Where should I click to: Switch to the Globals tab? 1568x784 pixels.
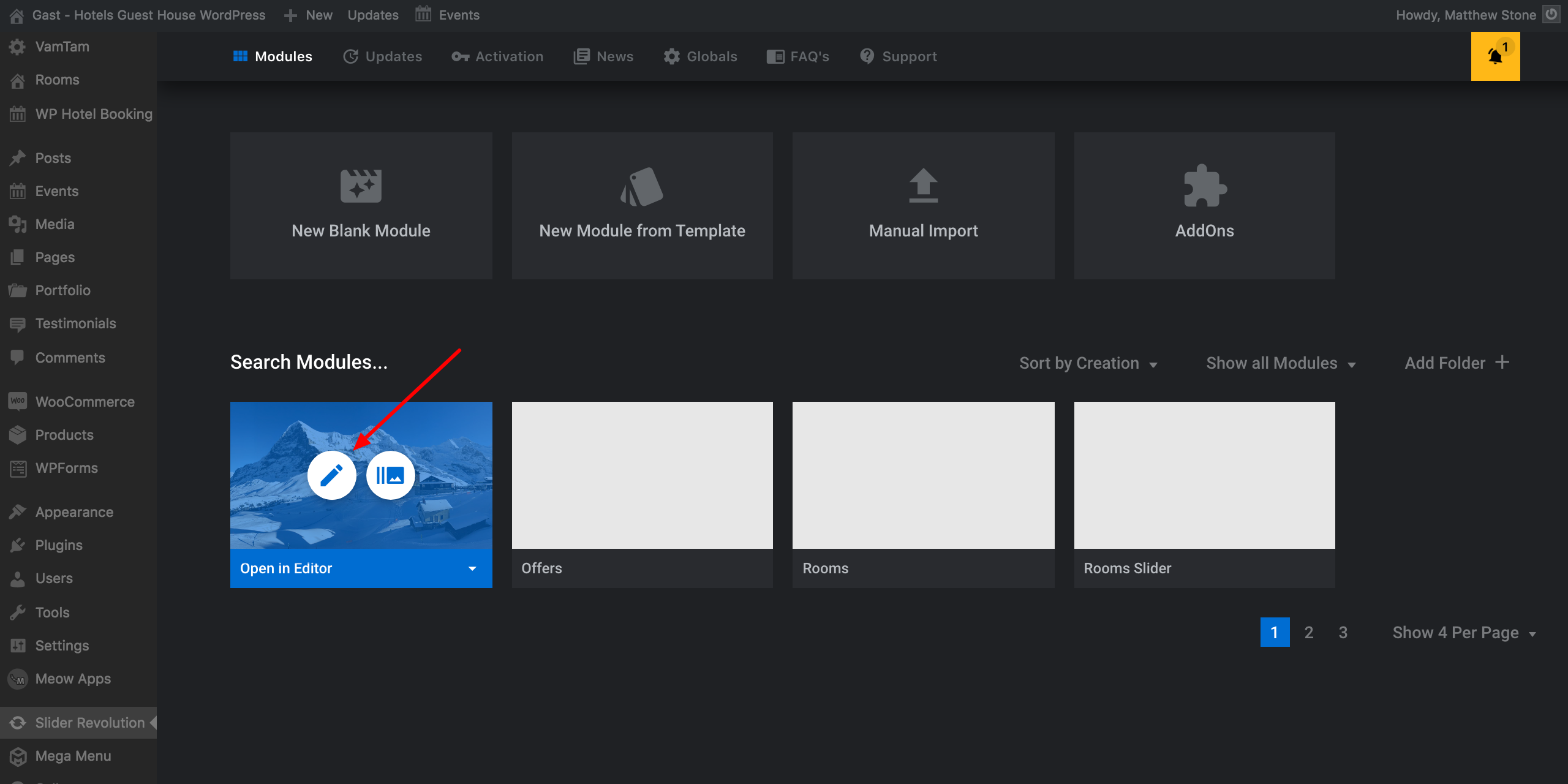point(701,56)
